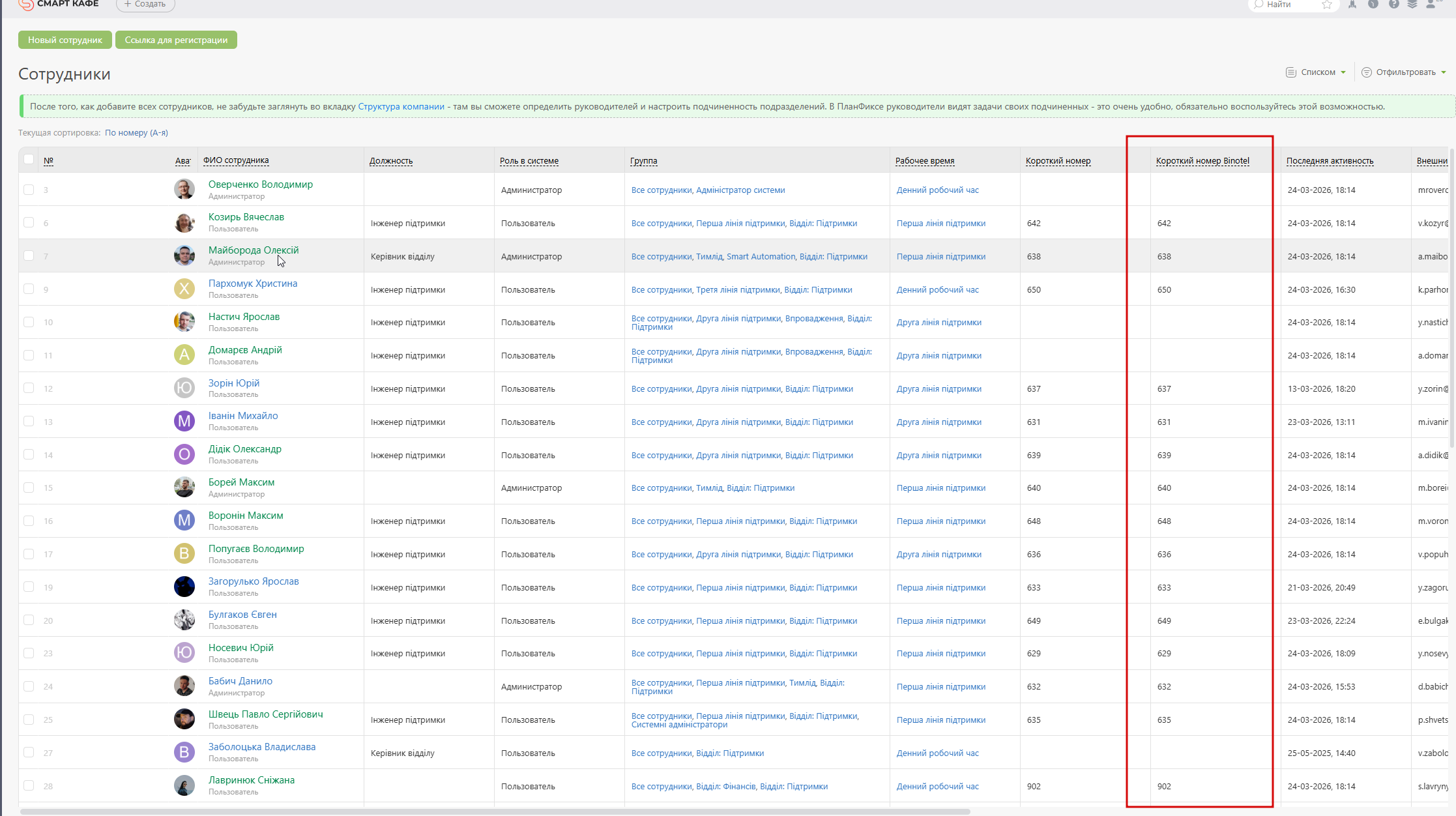Sort by Короткий номер Binotel column header

point(1202,161)
